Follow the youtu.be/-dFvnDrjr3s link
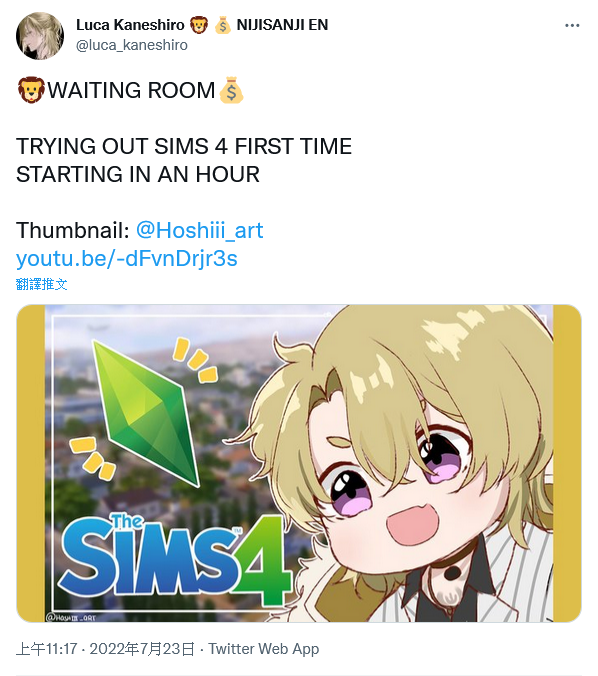The image size is (598, 676). tap(127, 258)
